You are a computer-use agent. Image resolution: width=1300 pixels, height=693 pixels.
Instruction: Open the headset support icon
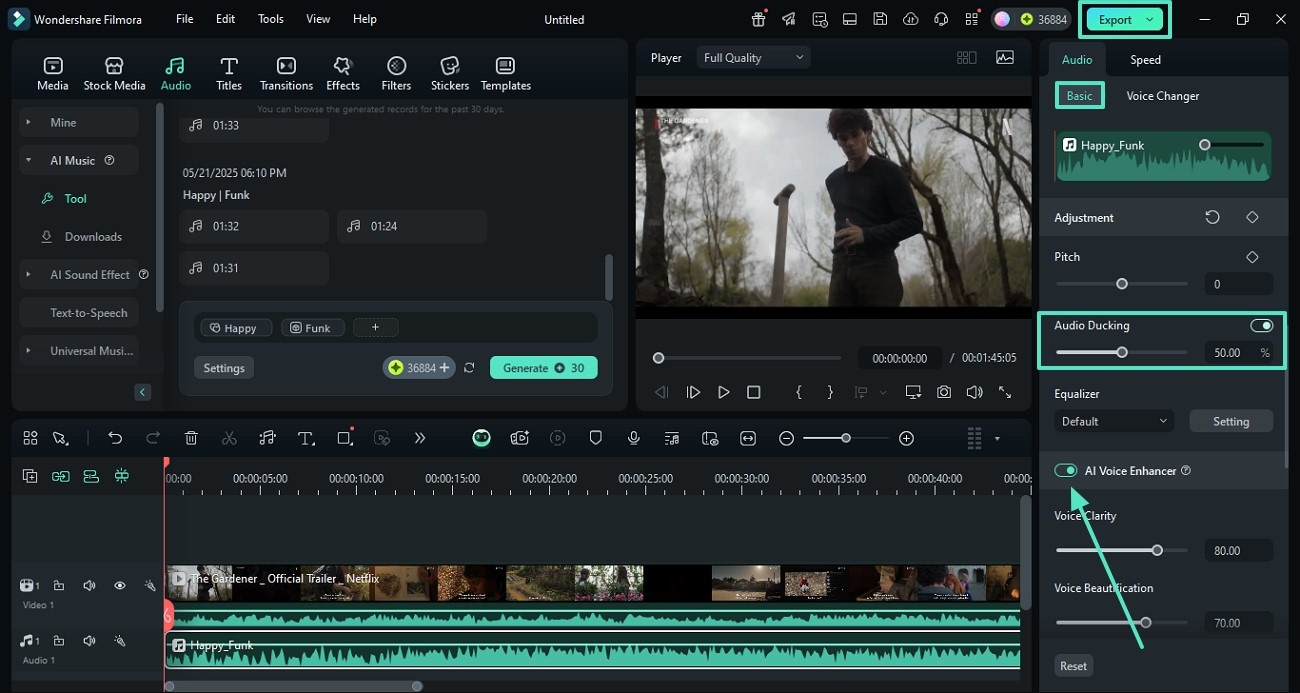pyautogui.click(x=940, y=19)
